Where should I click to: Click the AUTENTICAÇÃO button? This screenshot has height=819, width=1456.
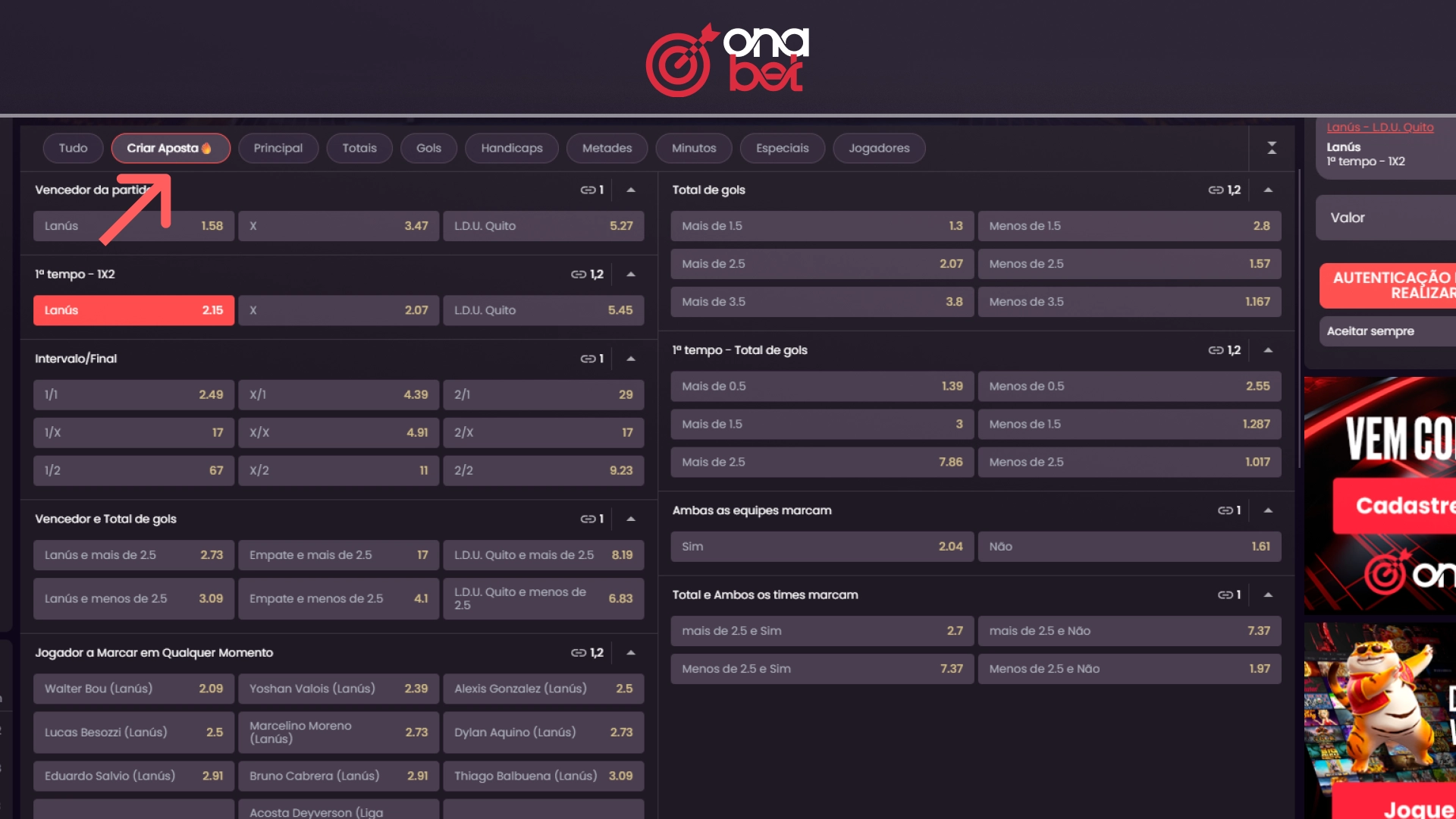(1388, 285)
